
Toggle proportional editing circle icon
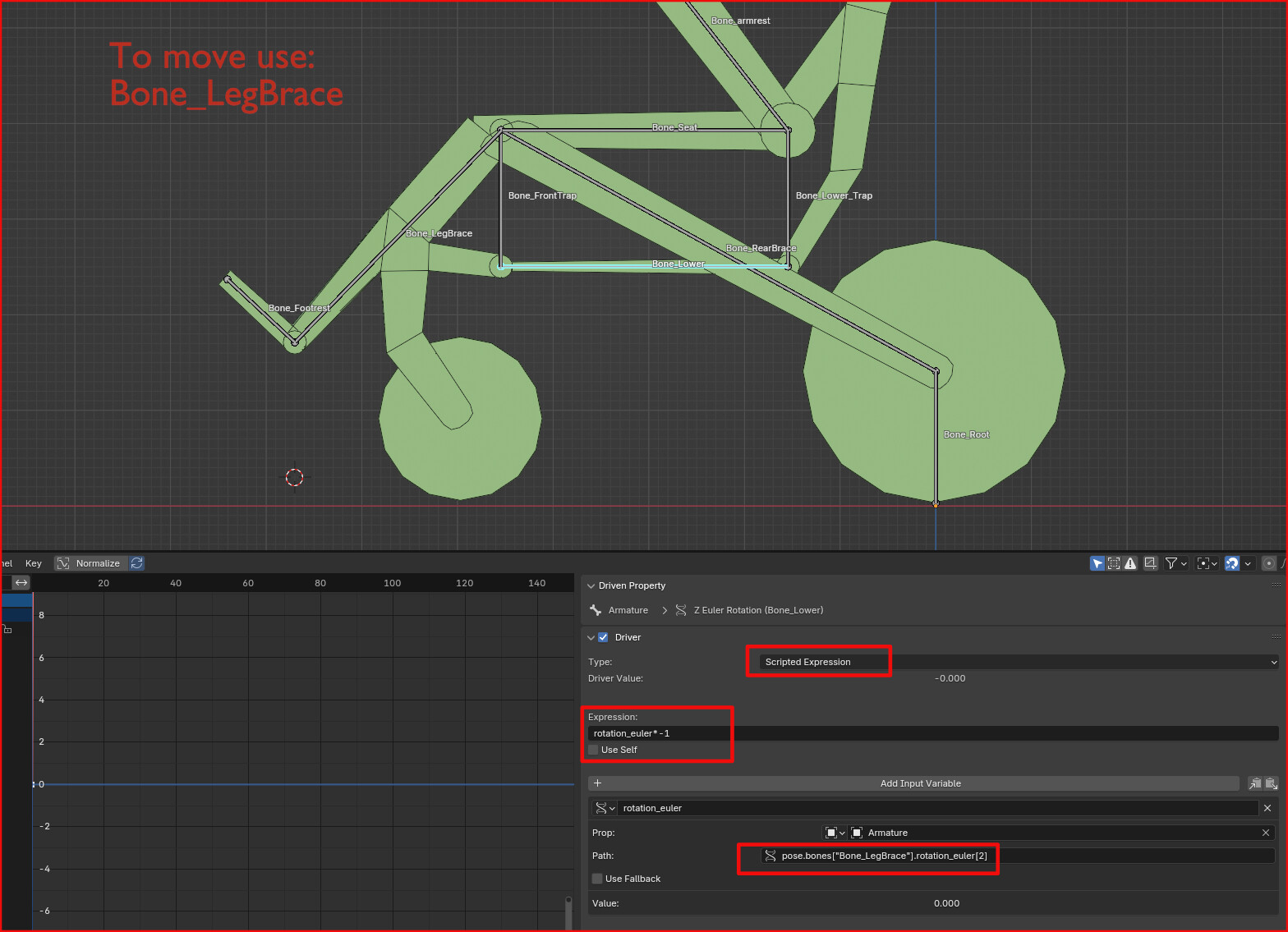click(1269, 563)
